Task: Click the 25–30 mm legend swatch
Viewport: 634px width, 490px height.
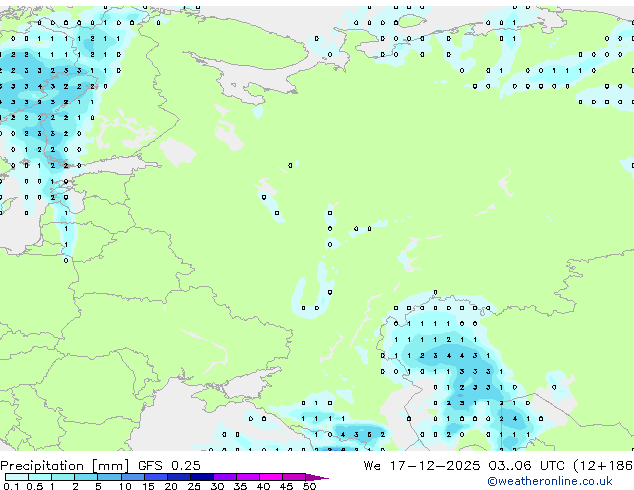Action: tap(202, 477)
